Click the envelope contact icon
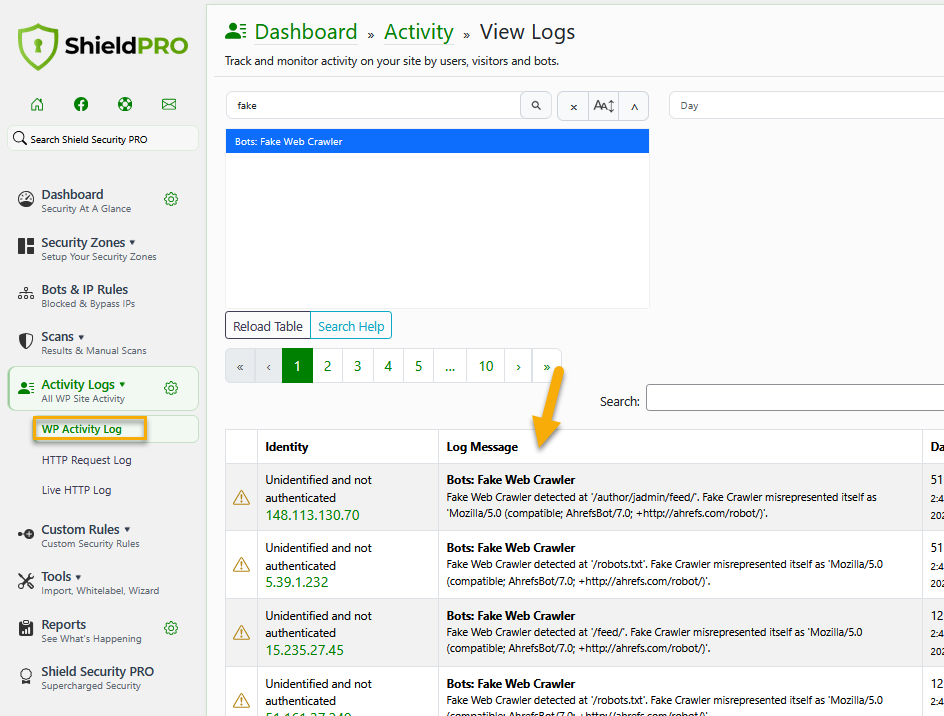The width and height of the screenshot is (944, 716). 168,104
